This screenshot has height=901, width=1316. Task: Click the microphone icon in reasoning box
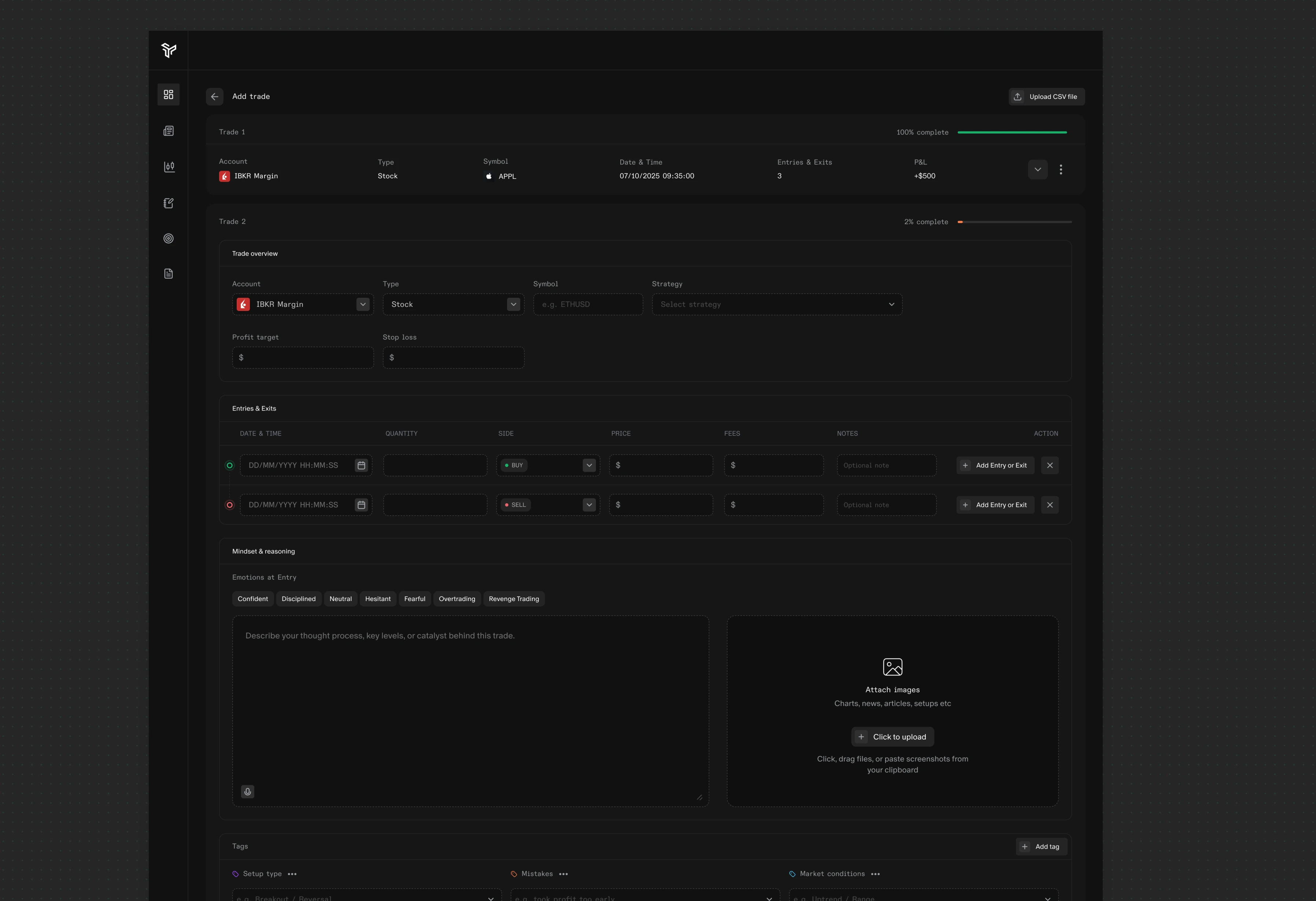[247, 792]
